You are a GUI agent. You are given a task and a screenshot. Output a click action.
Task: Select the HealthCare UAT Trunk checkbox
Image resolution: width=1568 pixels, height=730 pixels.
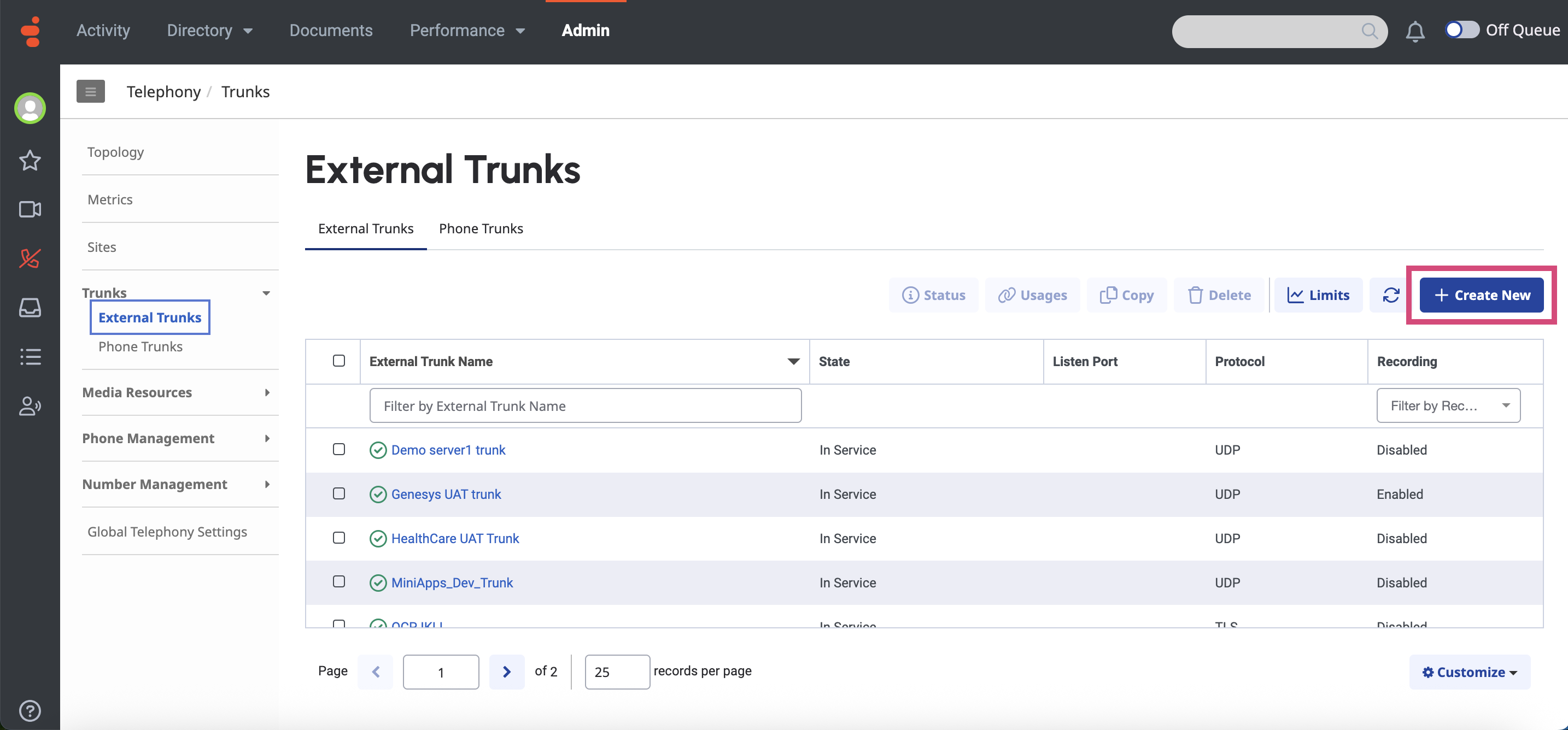click(339, 538)
